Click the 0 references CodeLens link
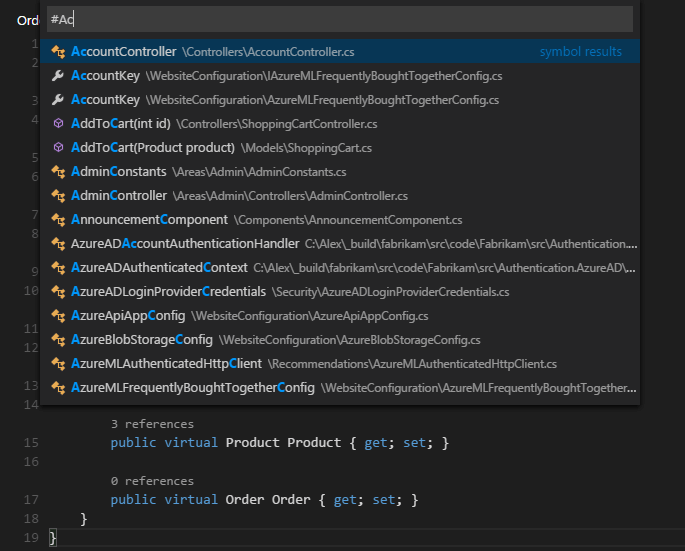The width and height of the screenshot is (685, 551). 152,481
